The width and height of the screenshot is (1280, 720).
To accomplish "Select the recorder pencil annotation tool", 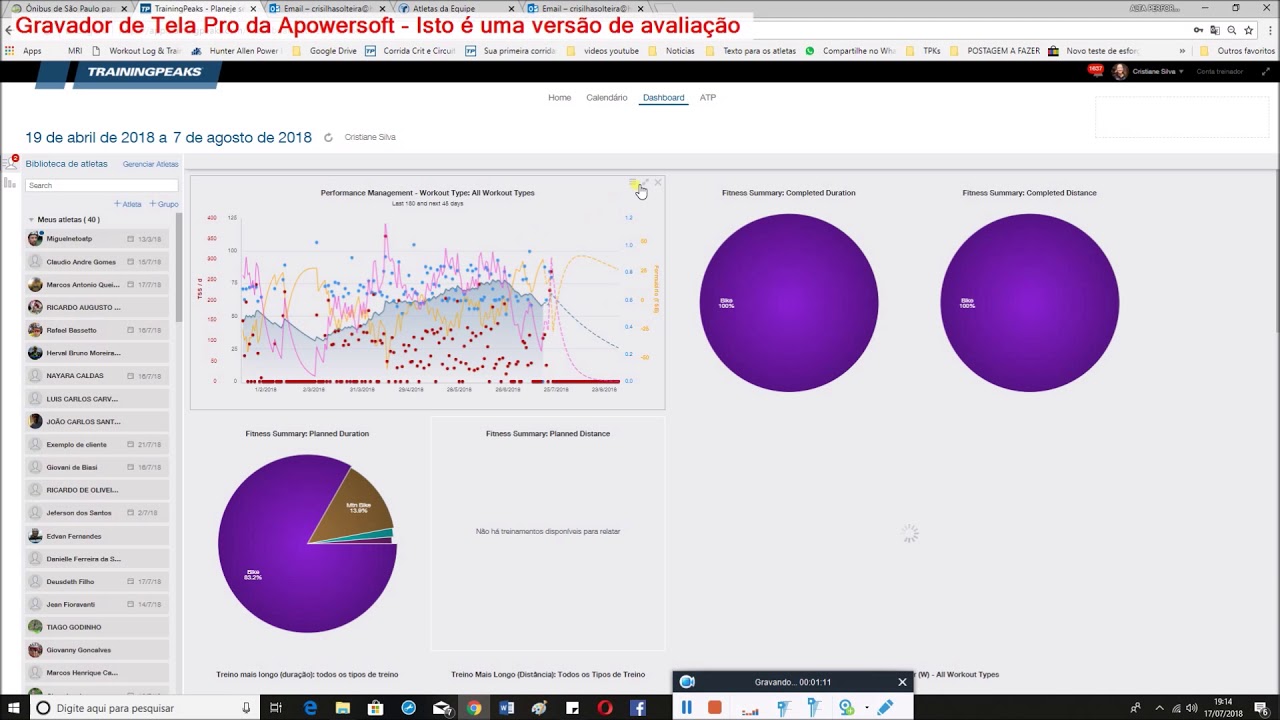I will point(885,707).
